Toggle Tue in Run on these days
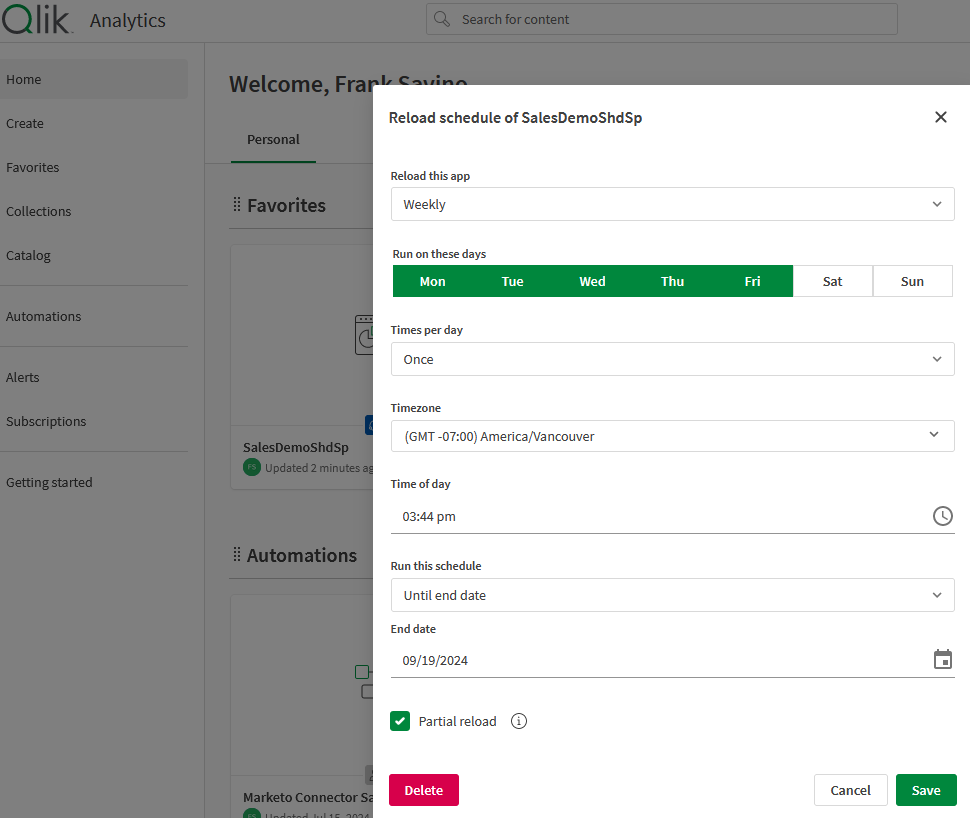The image size is (970, 818). tap(512, 282)
